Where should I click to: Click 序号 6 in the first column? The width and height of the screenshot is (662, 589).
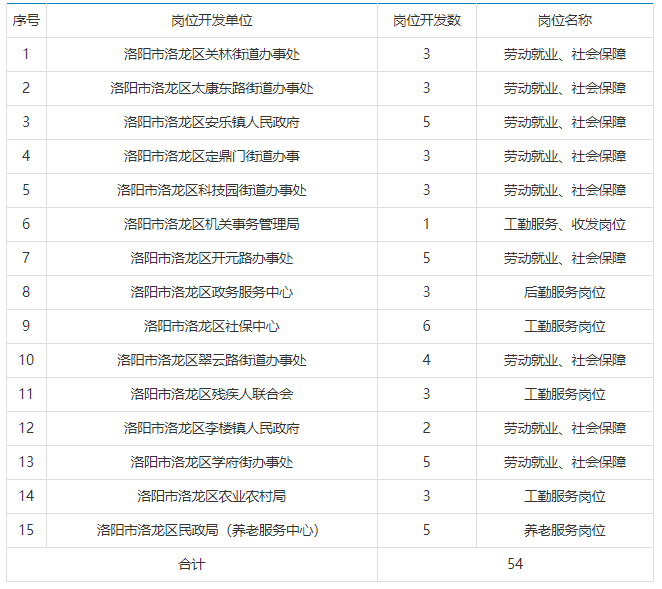coord(26,224)
